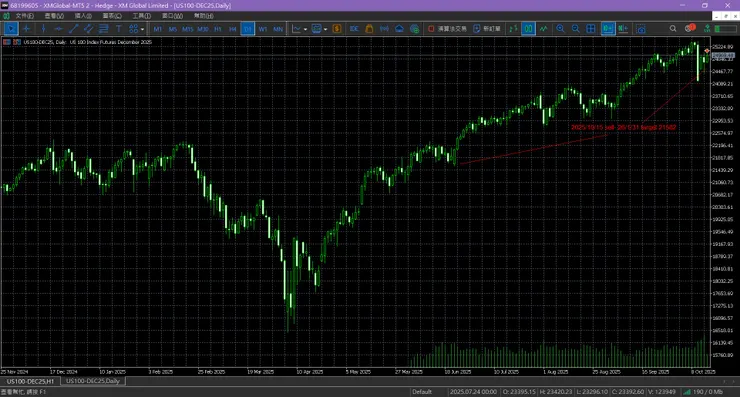This screenshot has width=740, height=397.
Task: Switch chart to H1 timeframe
Action: click(218, 29)
